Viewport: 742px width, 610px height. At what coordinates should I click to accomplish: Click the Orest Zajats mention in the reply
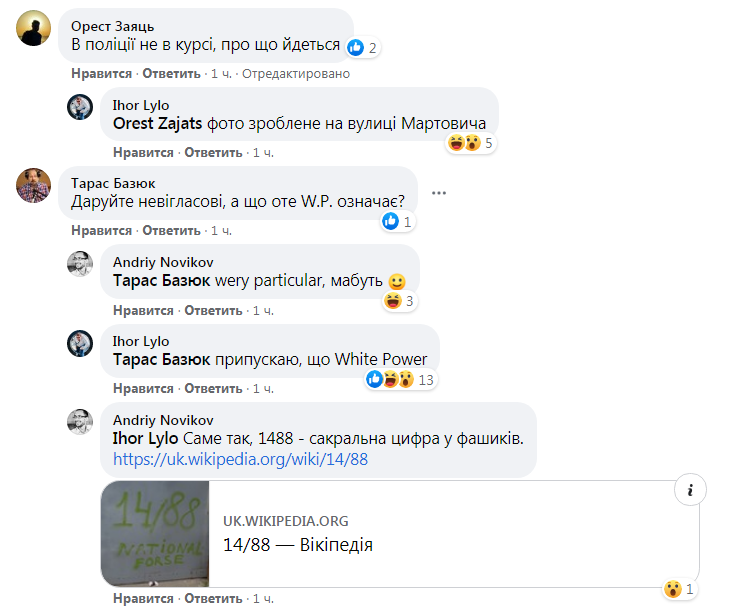pyautogui.click(x=155, y=124)
